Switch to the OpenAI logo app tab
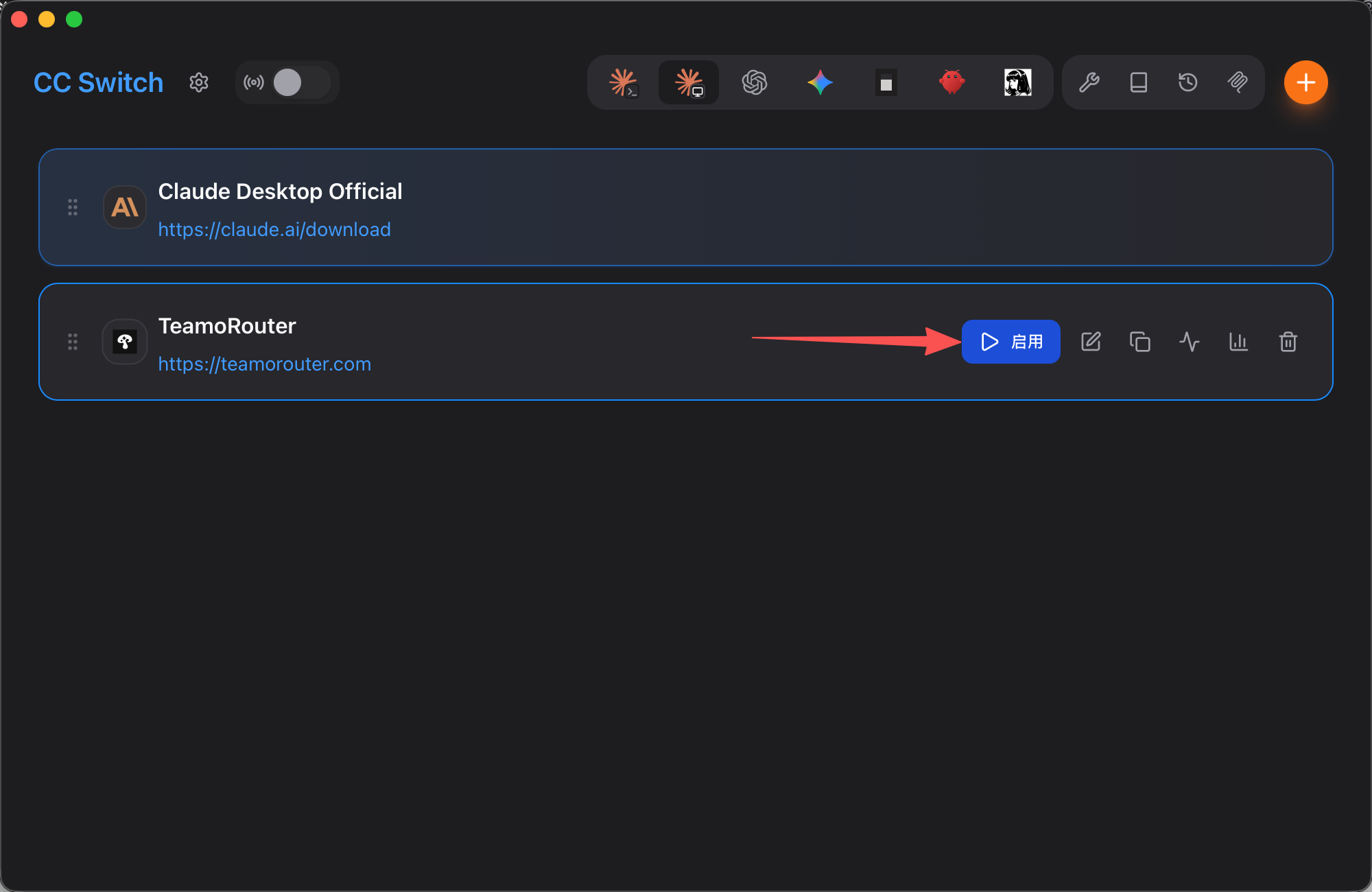The image size is (1372, 892). [x=755, y=82]
